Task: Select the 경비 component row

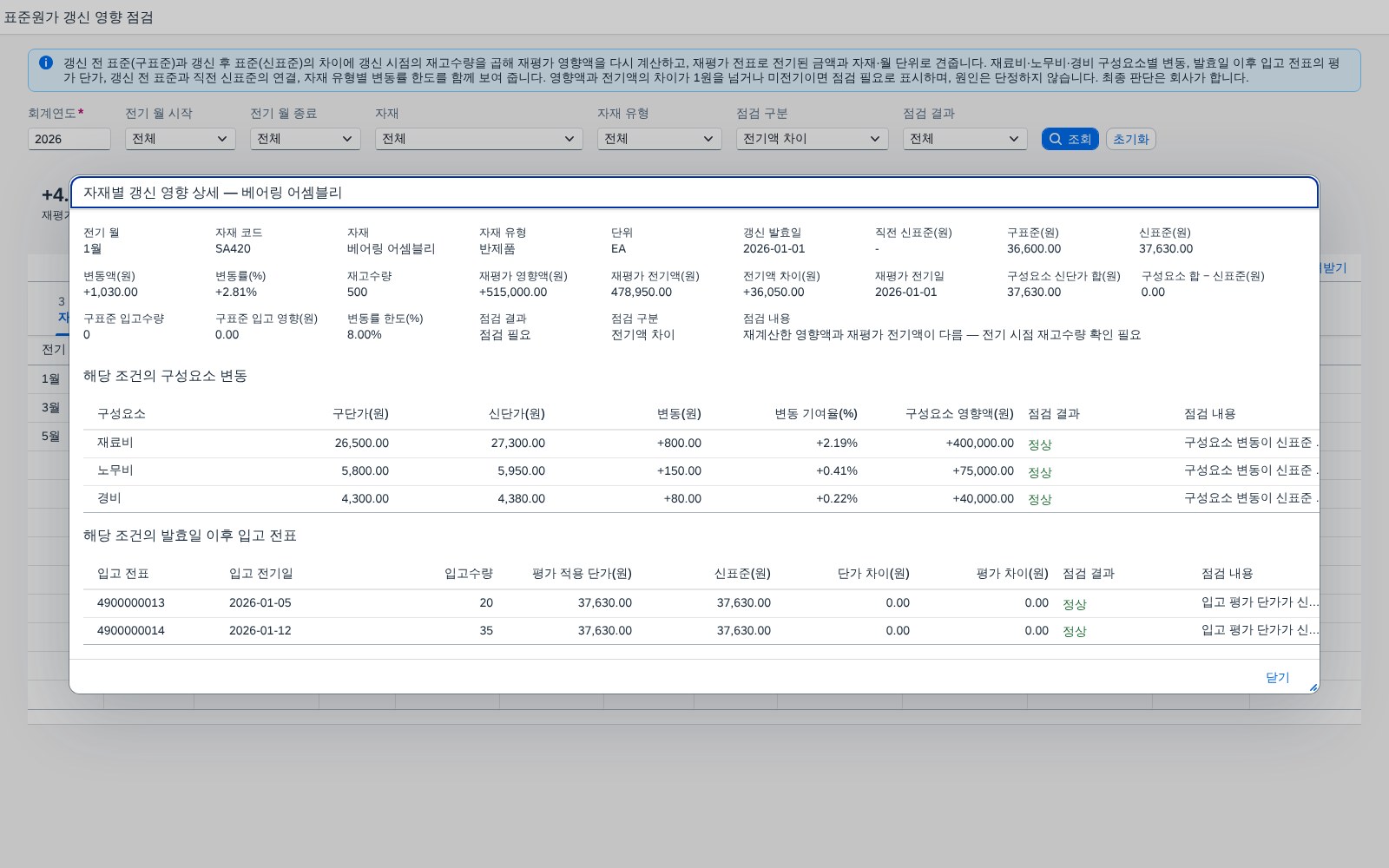Action: tap(701, 499)
